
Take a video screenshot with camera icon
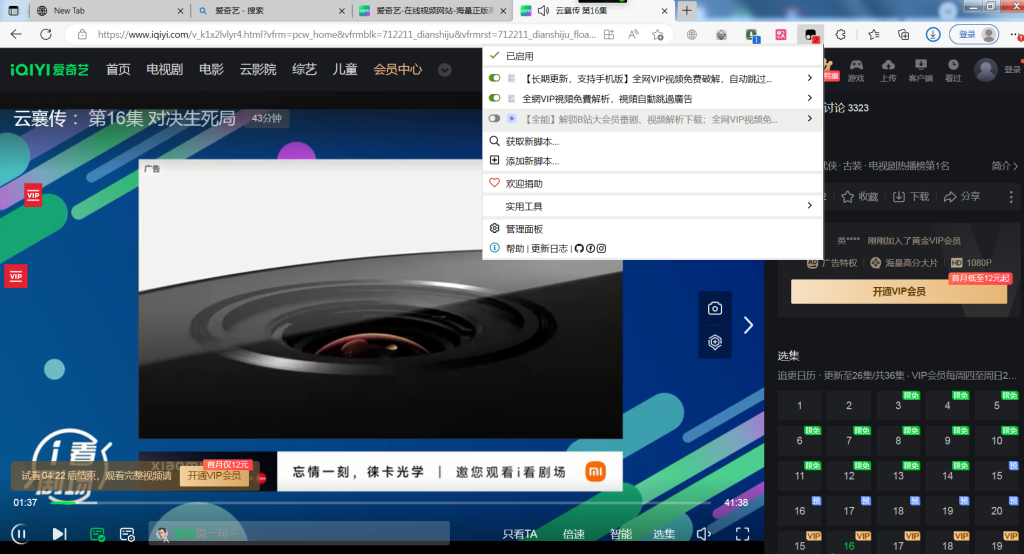point(715,308)
